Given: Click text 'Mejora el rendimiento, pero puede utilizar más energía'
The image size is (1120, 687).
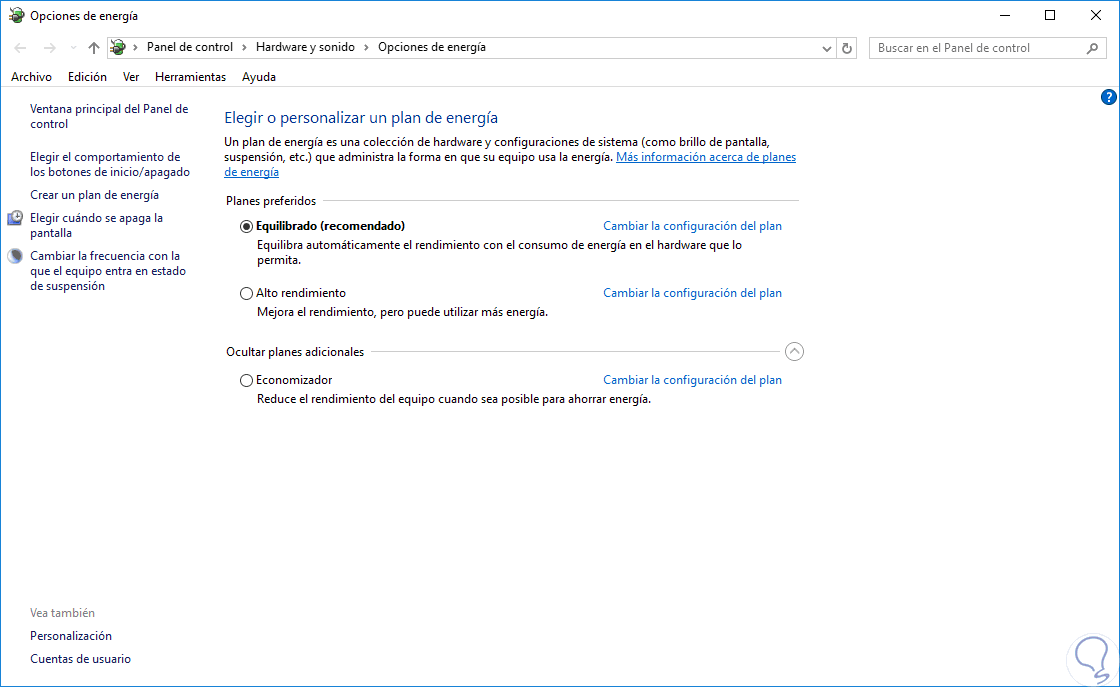Looking at the screenshot, I should [402, 312].
